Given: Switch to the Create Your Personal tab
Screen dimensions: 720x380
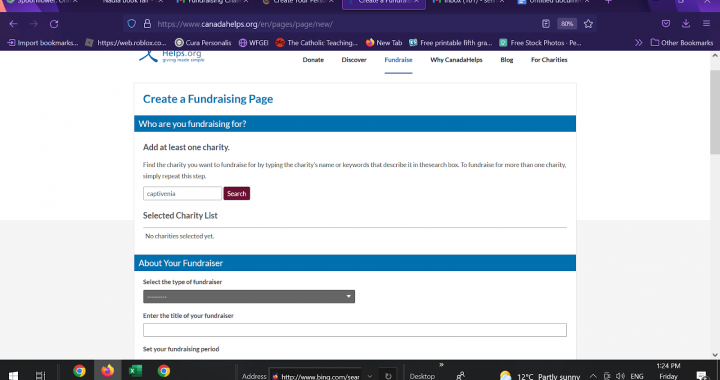Looking at the screenshot, I should click(x=299, y=2).
